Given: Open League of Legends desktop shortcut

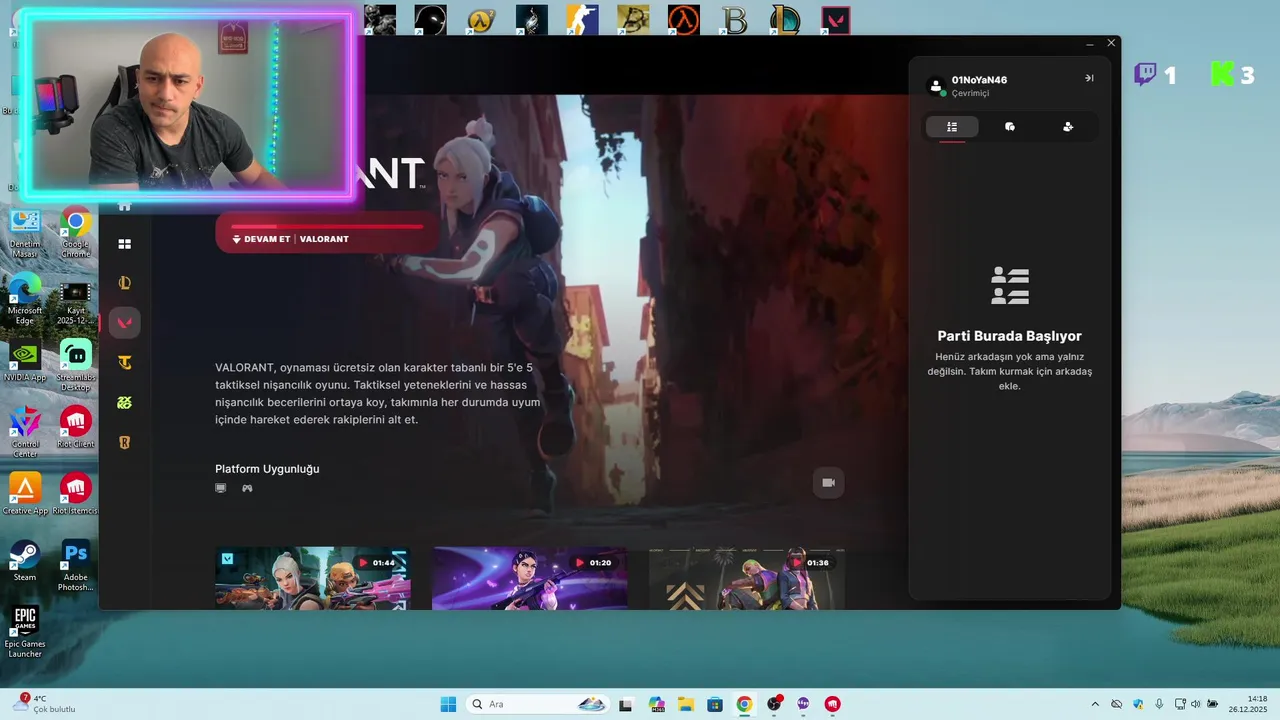Looking at the screenshot, I should (x=785, y=19).
